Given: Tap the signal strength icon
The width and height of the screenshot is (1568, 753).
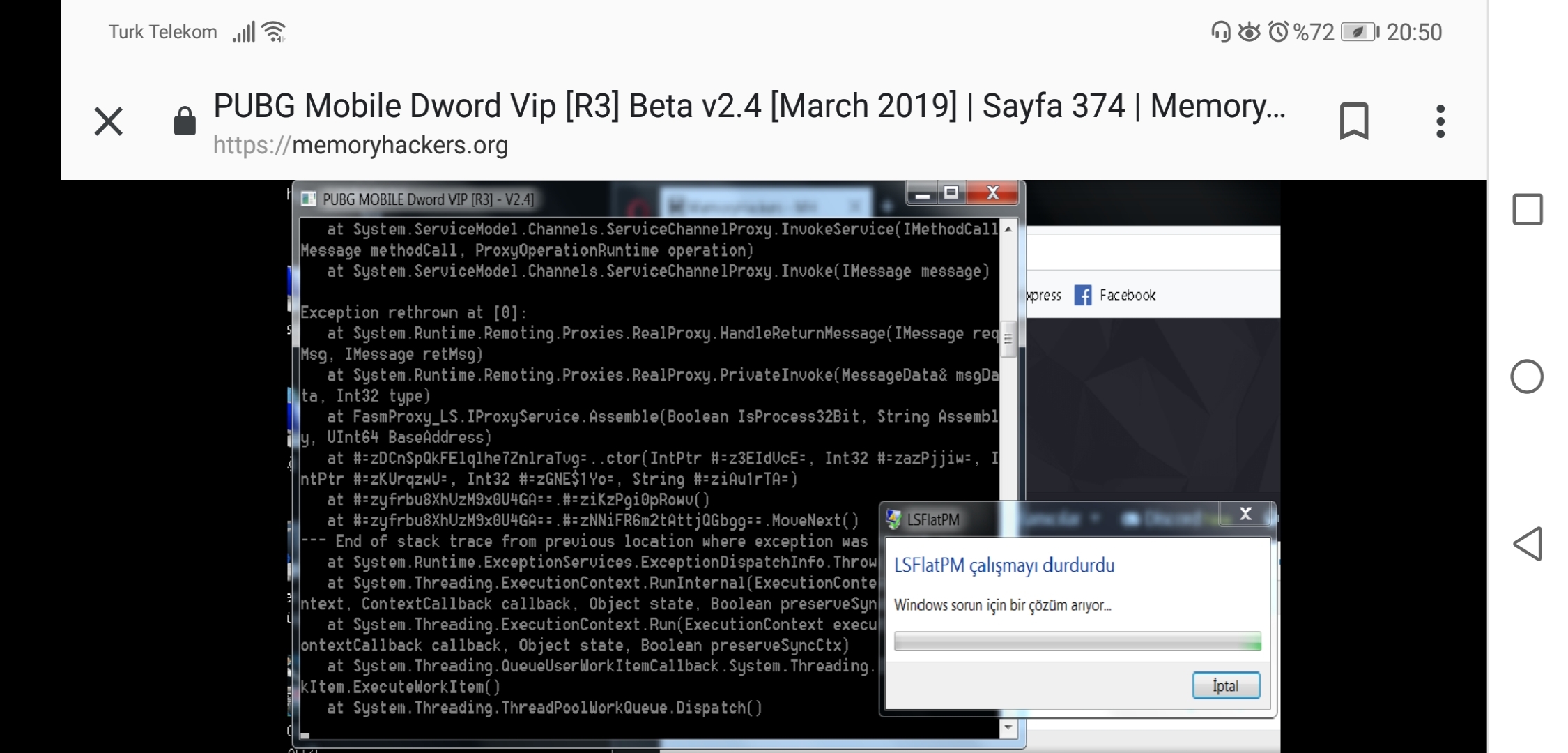Looking at the screenshot, I should (244, 32).
